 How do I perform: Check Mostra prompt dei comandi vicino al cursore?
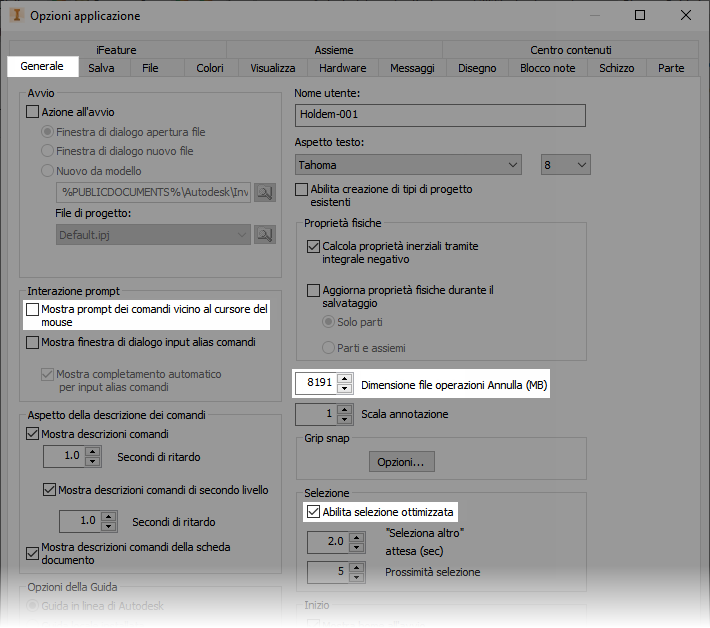tap(32, 309)
